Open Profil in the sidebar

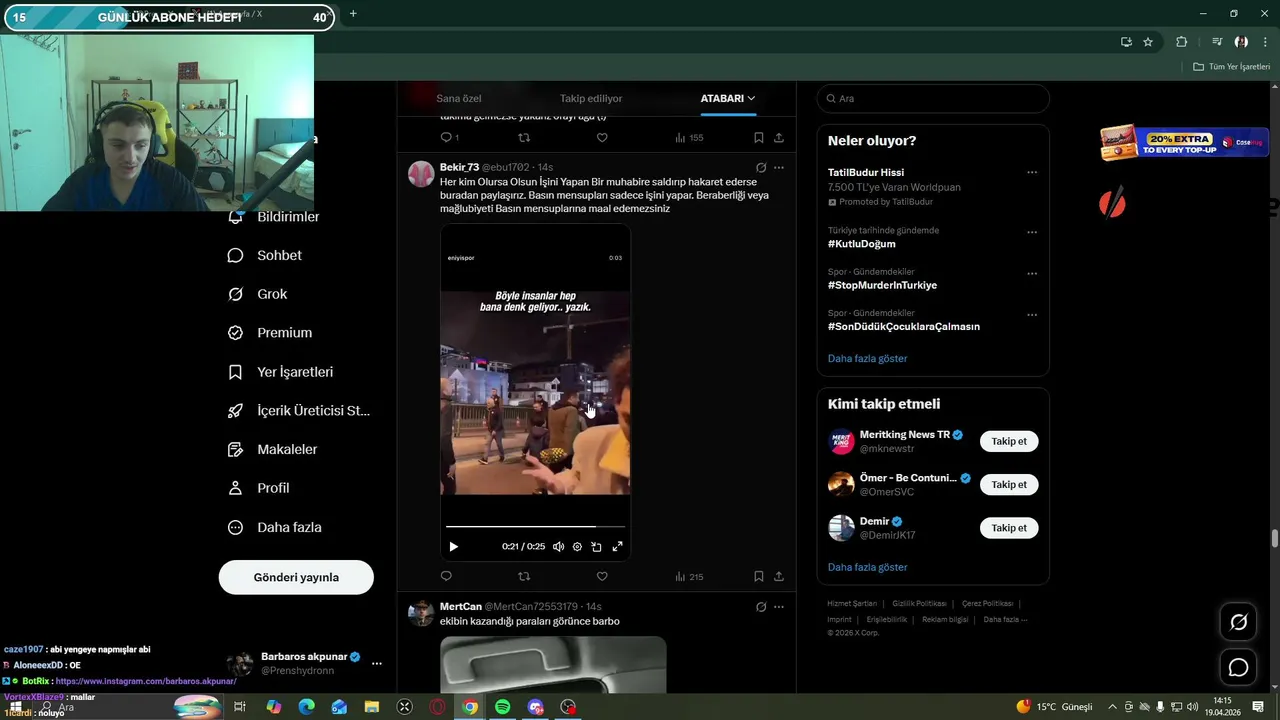pos(259,488)
